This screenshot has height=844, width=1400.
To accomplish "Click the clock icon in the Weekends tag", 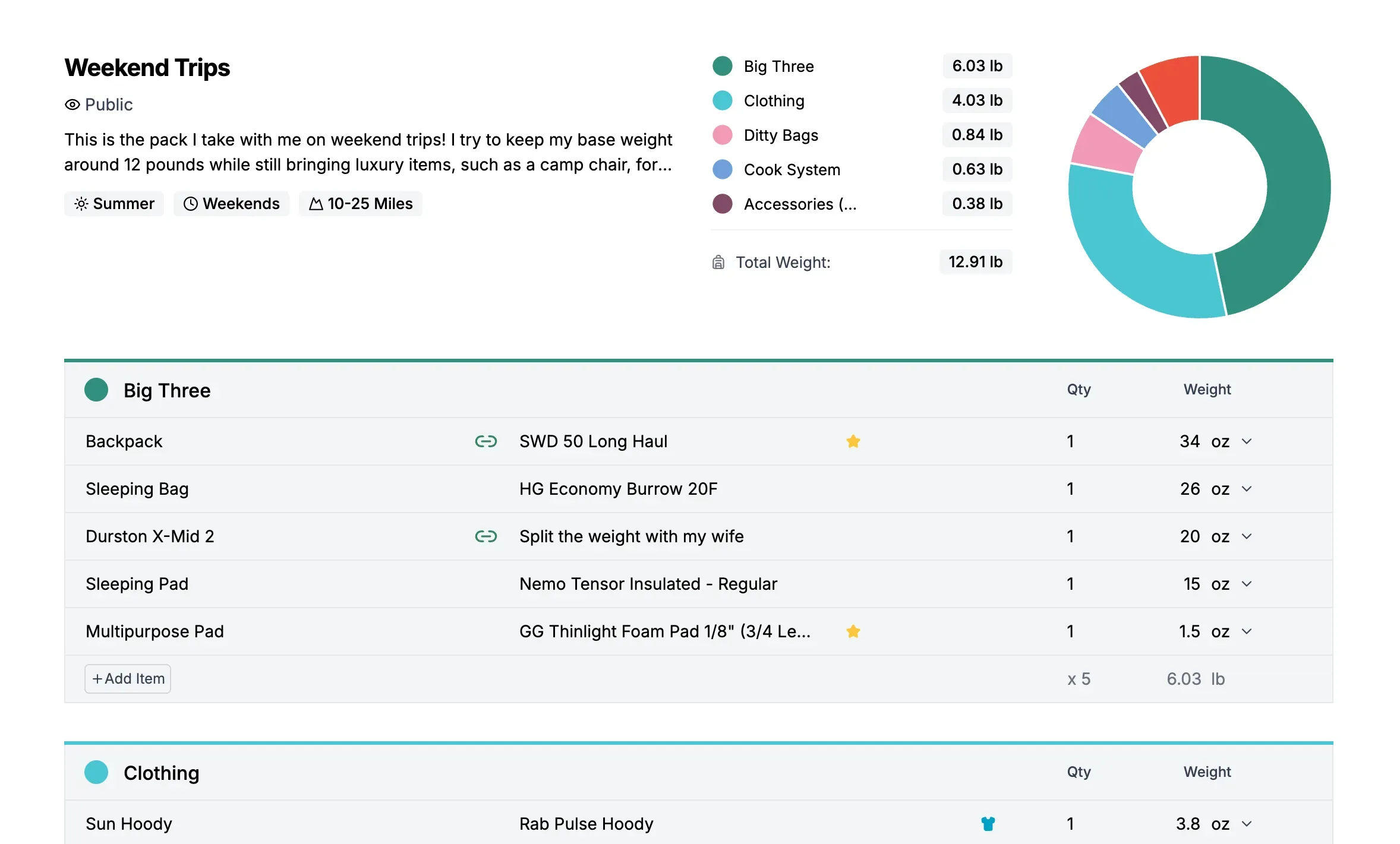I will [191, 204].
